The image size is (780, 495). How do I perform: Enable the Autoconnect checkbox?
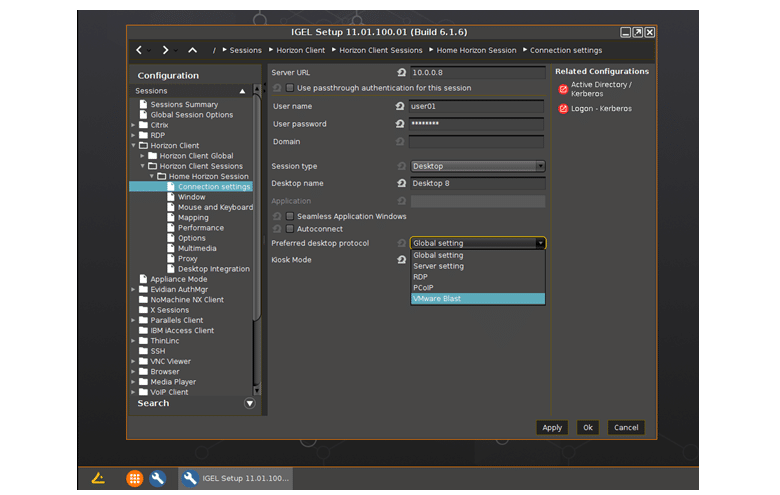290,229
